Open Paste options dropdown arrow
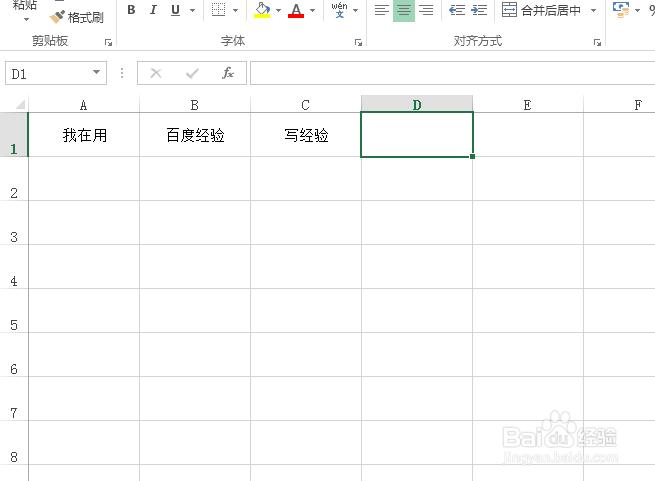 coord(26,19)
